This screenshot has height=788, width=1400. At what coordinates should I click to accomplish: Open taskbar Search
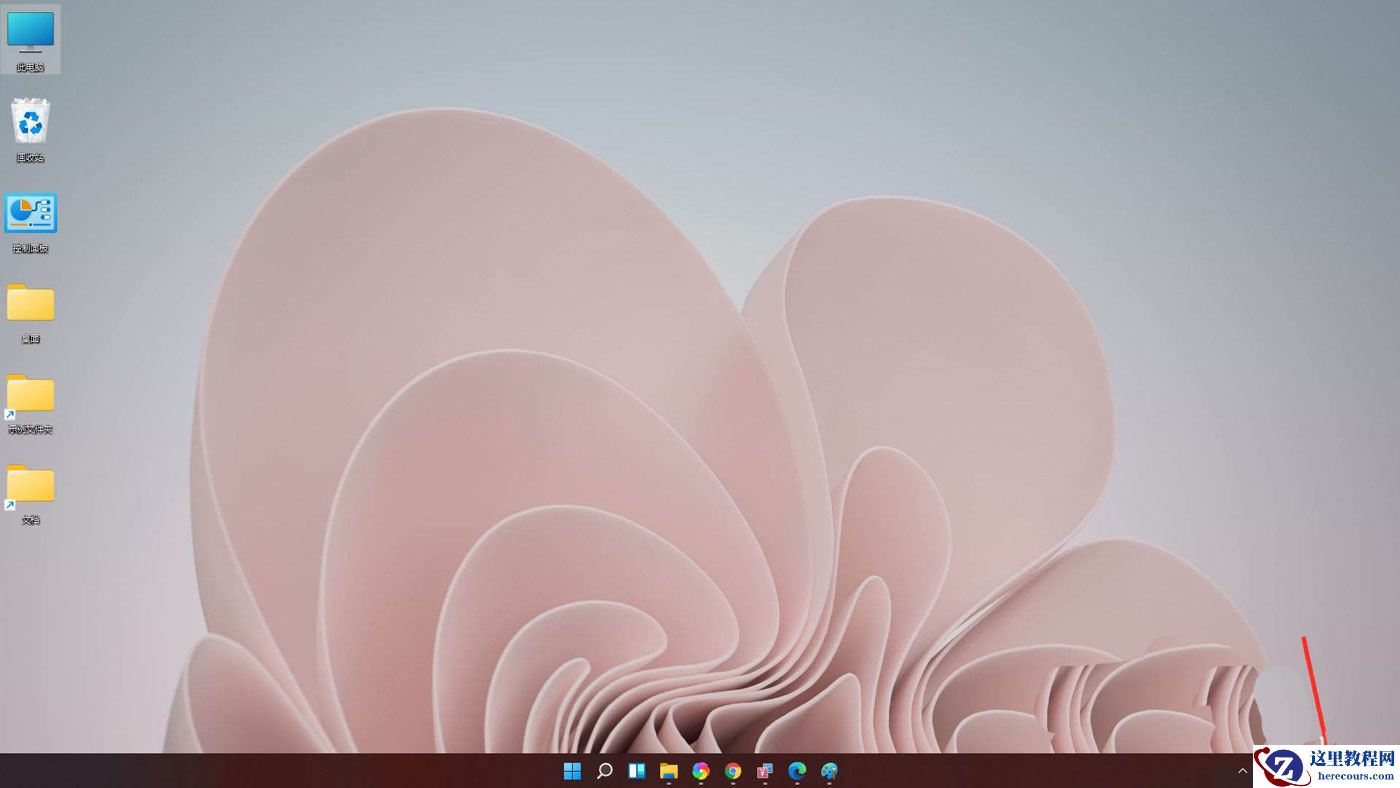click(604, 771)
